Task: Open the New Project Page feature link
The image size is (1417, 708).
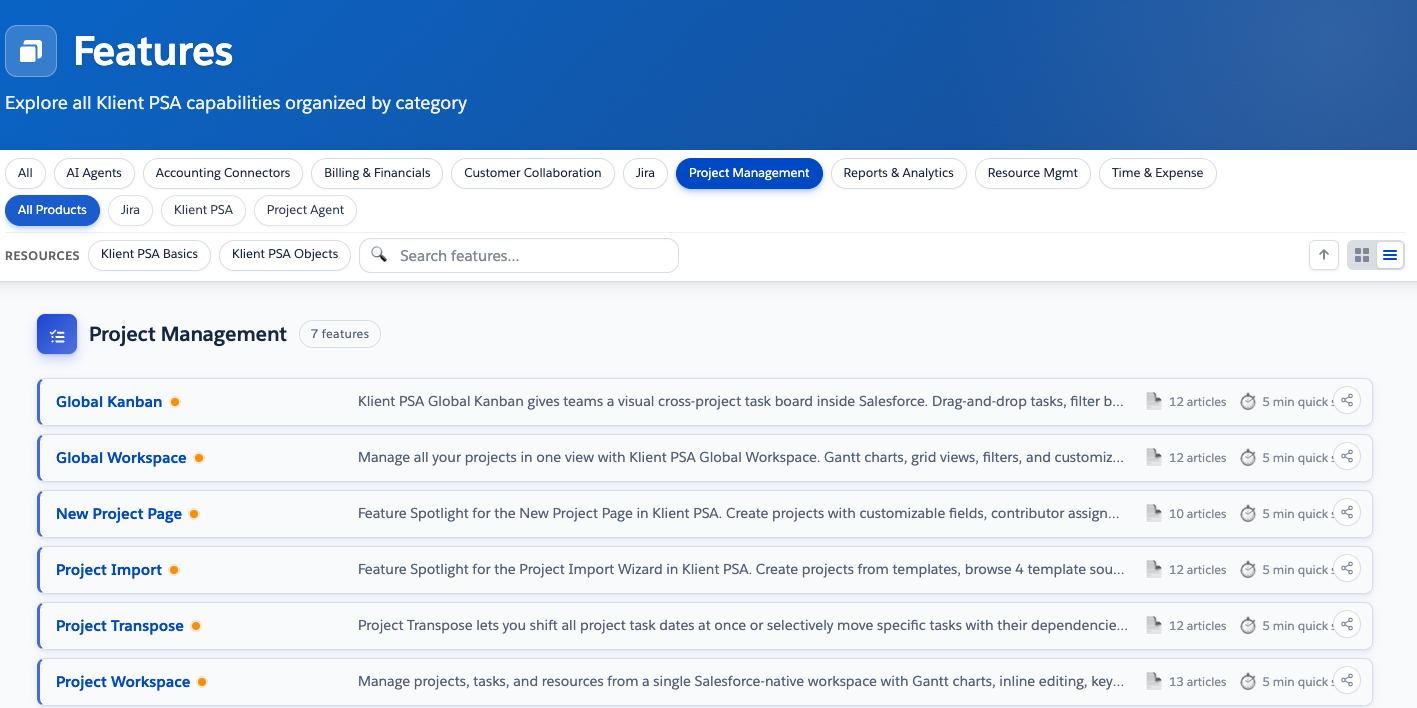Action: [119, 514]
